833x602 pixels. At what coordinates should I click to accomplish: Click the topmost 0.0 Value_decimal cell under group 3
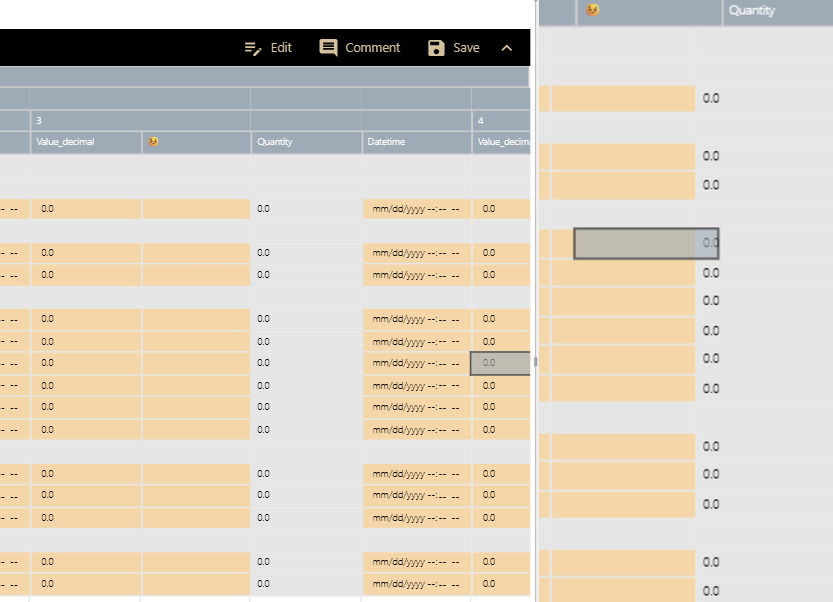pos(86,209)
